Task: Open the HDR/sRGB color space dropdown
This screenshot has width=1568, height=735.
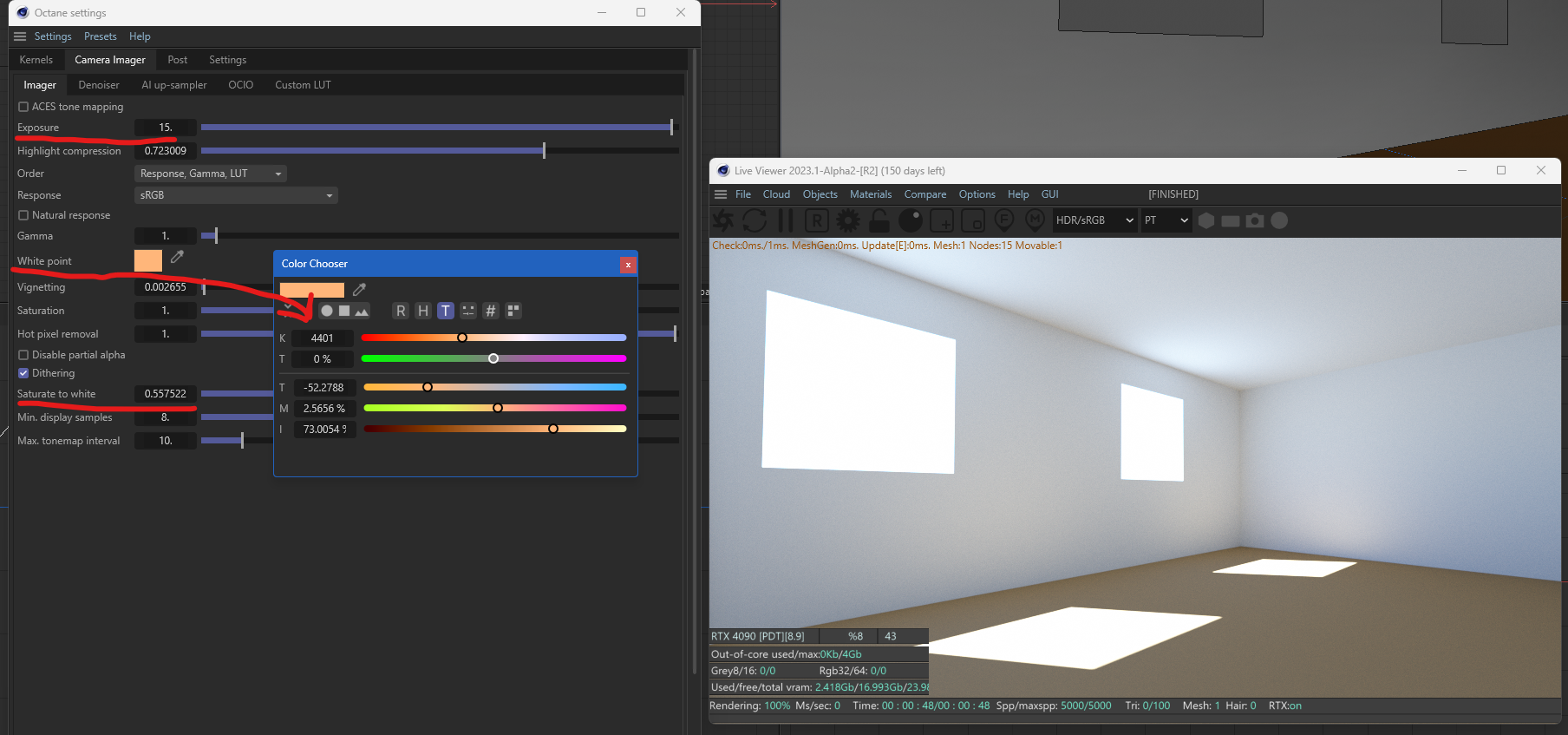Action: click(x=1094, y=220)
